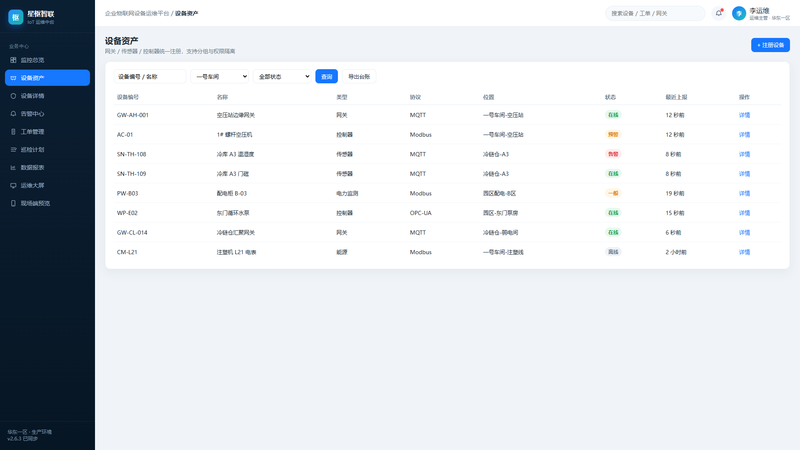The width and height of the screenshot is (800, 450).
Task: Click the 工单管理 sidebar icon
Action: click(13, 132)
